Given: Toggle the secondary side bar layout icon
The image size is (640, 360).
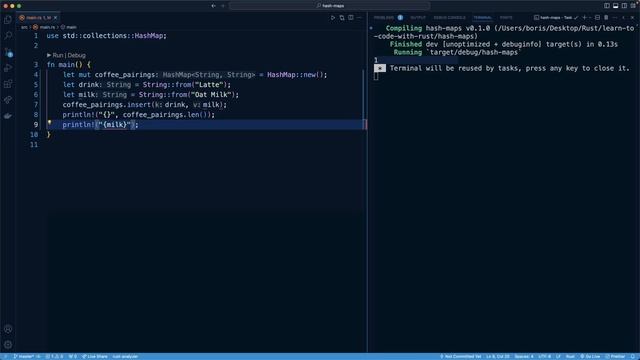Looking at the screenshot, I should pos(624,6).
